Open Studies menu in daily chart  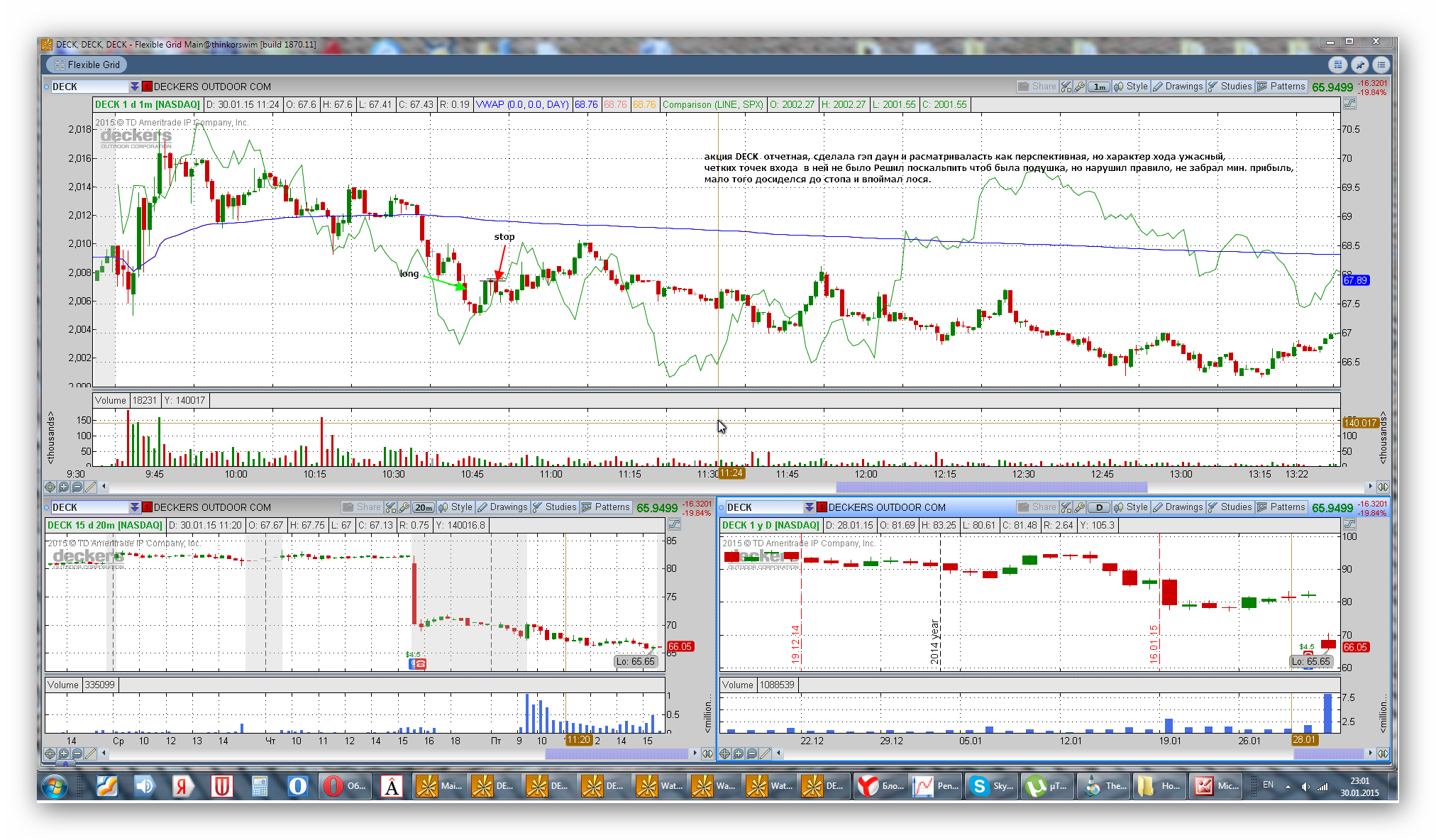point(1230,507)
